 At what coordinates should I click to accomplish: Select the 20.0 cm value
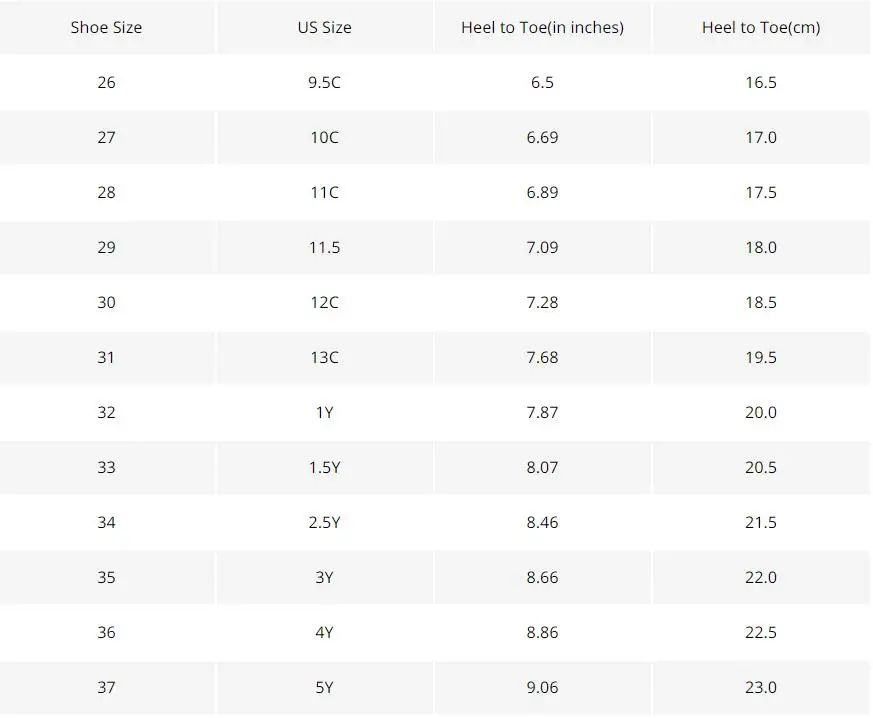point(761,412)
